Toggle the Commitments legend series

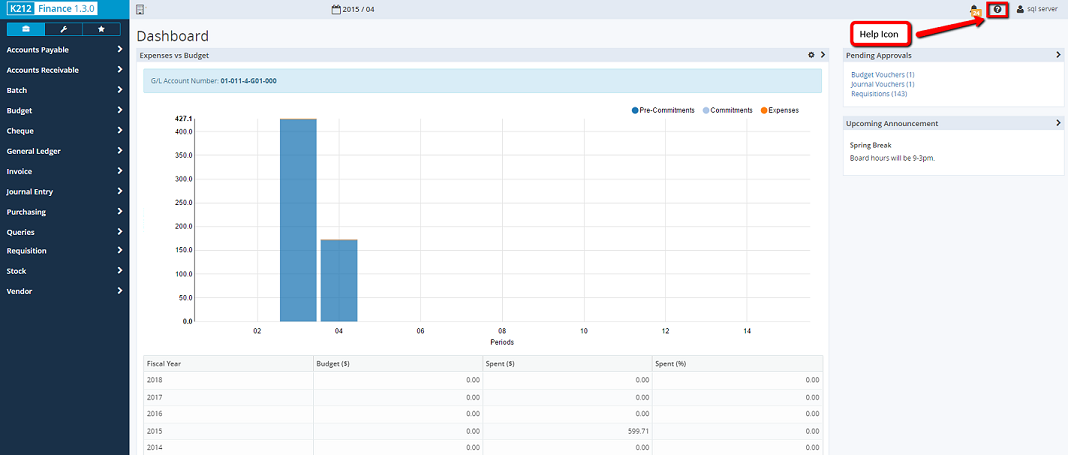(x=730, y=110)
